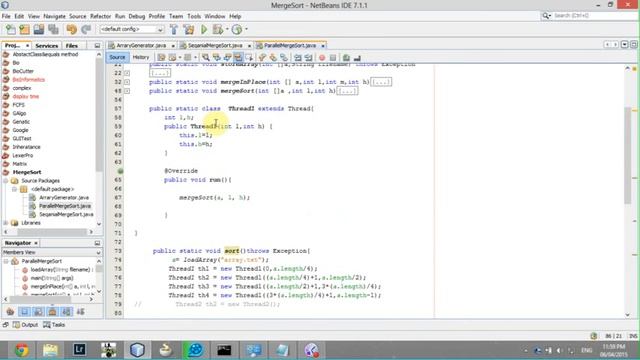640x360 pixels.
Task: Open SeqanialMergeSort.java in the project tree
Action: pos(66,214)
